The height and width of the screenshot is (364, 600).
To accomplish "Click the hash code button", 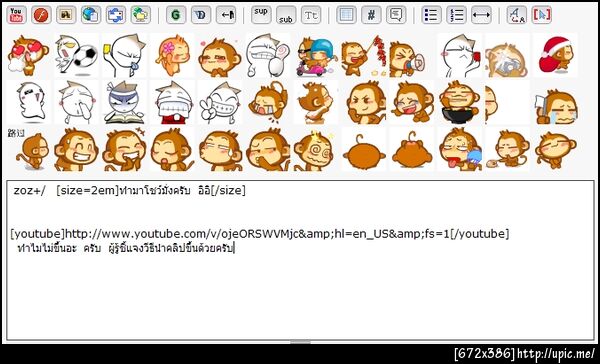I will tap(371, 15).
